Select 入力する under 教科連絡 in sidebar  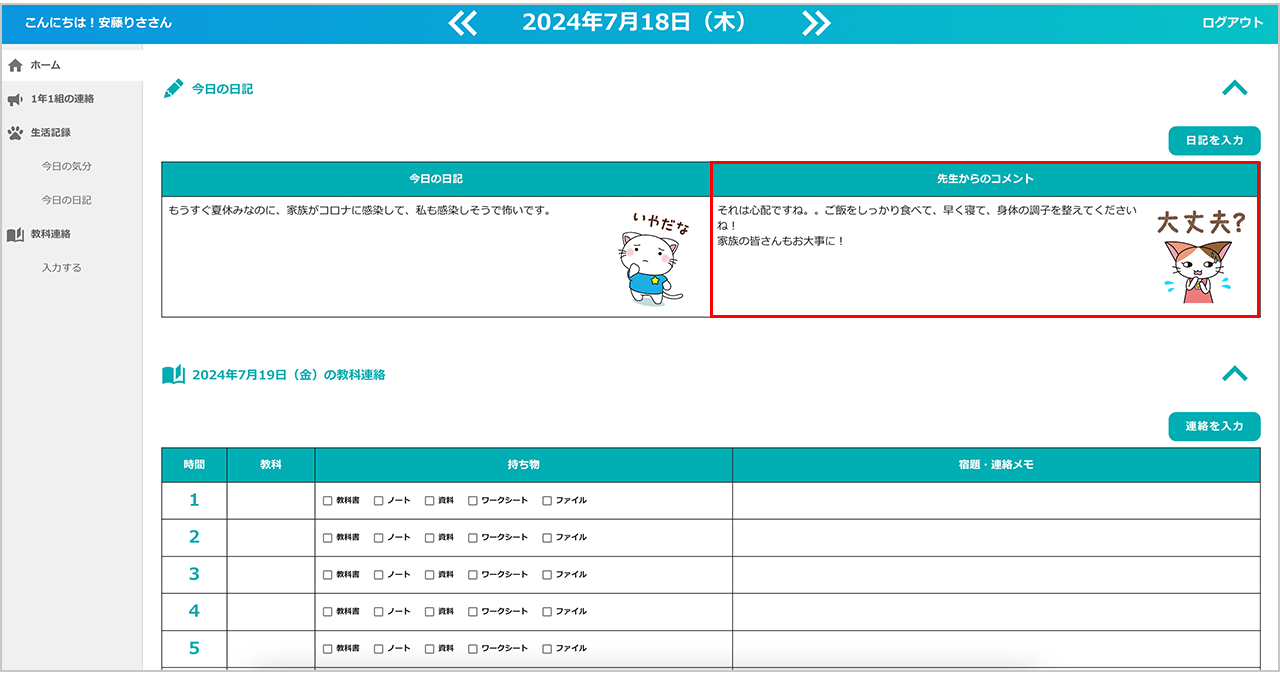click(x=62, y=268)
